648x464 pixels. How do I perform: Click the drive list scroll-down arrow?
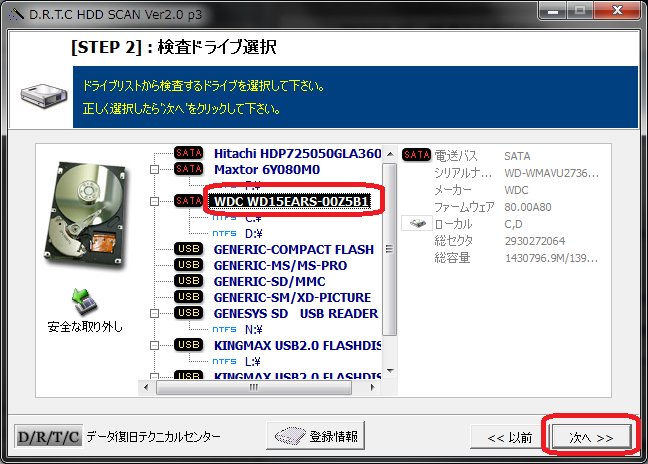(x=390, y=371)
